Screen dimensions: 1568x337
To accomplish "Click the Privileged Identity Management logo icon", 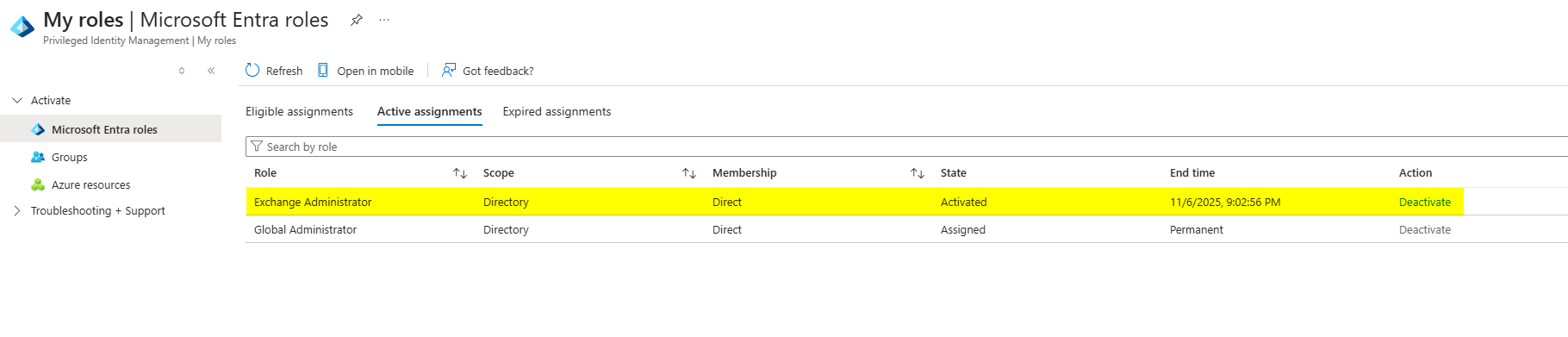I will pos(22,27).
